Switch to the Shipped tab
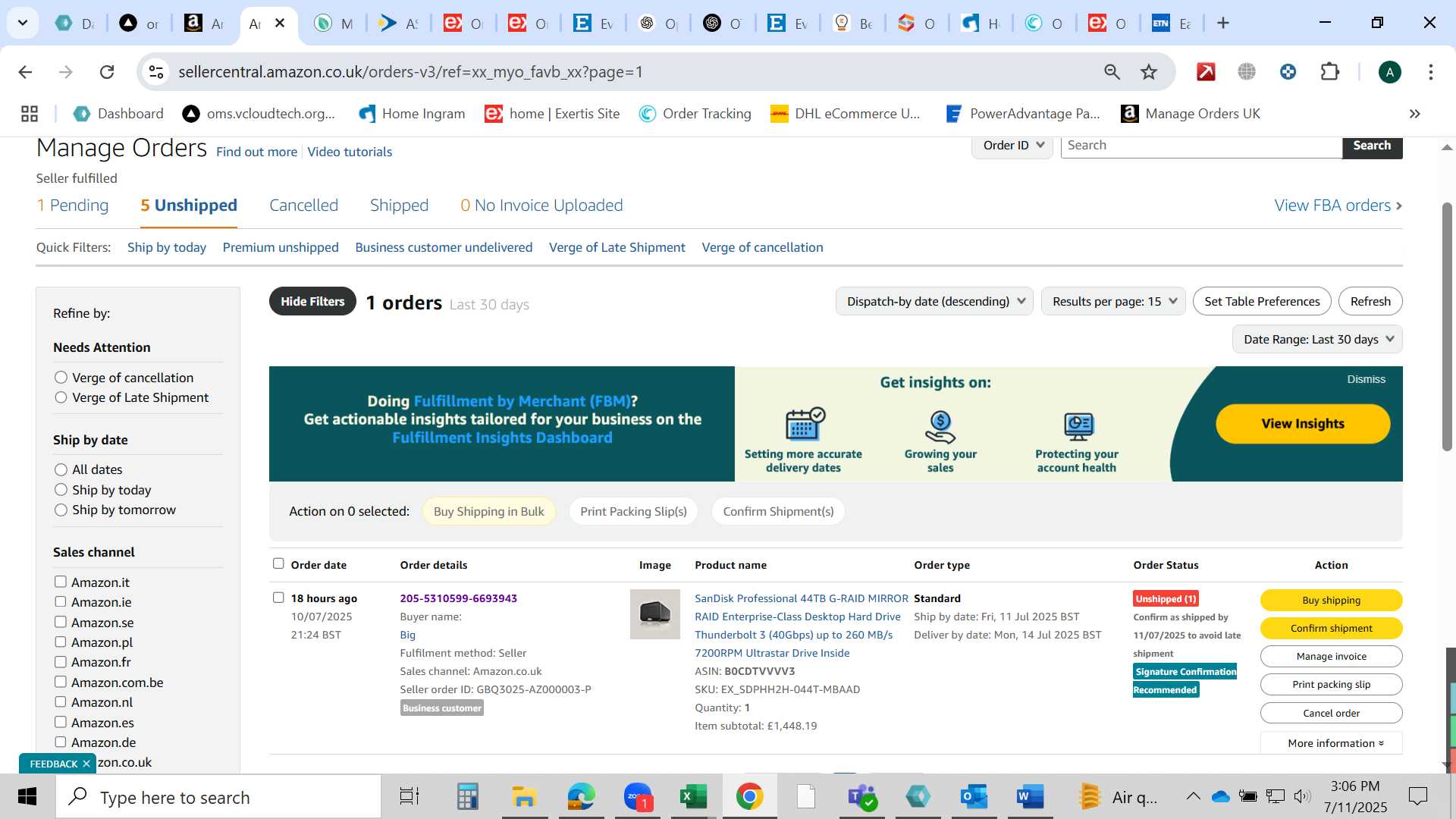The image size is (1456, 819). tap(399, 206)
